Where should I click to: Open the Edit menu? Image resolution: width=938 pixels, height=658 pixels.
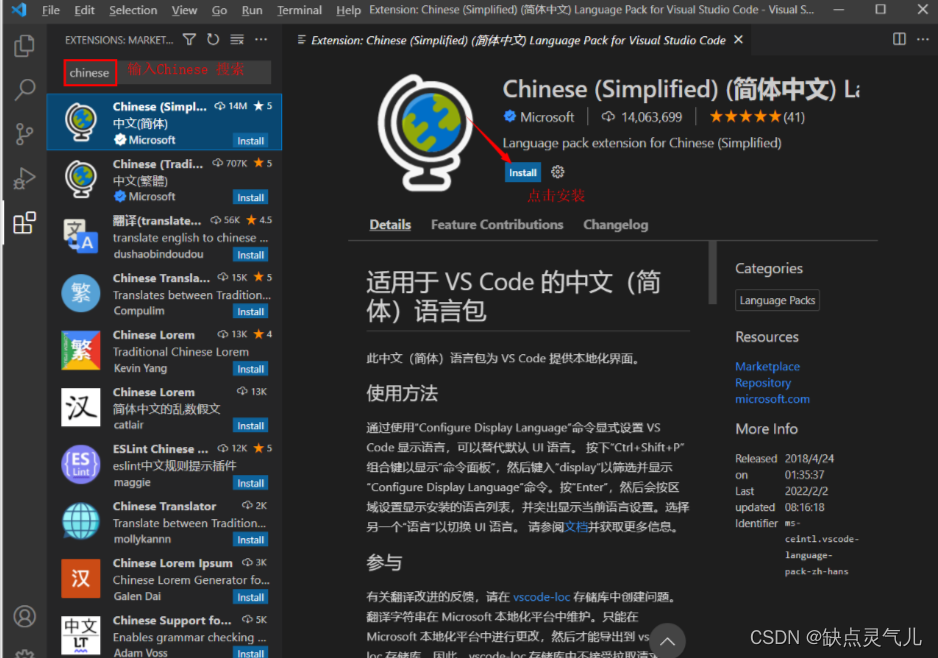84,10
